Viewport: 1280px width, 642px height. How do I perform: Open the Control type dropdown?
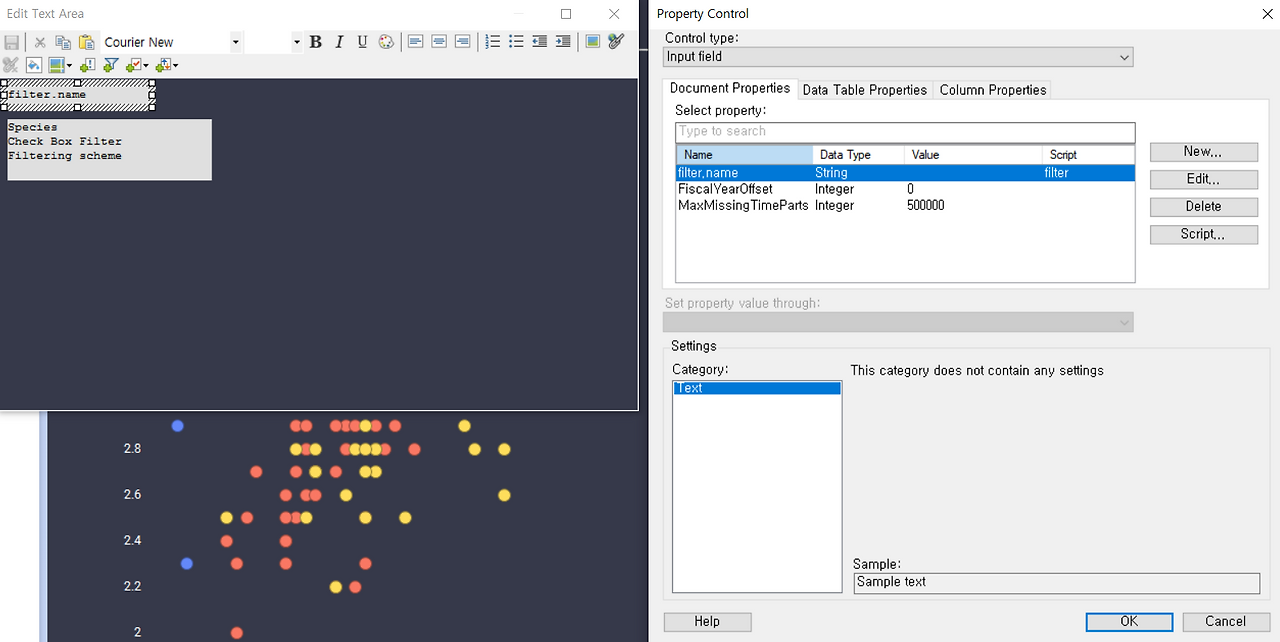click(x=1123, y=57)
